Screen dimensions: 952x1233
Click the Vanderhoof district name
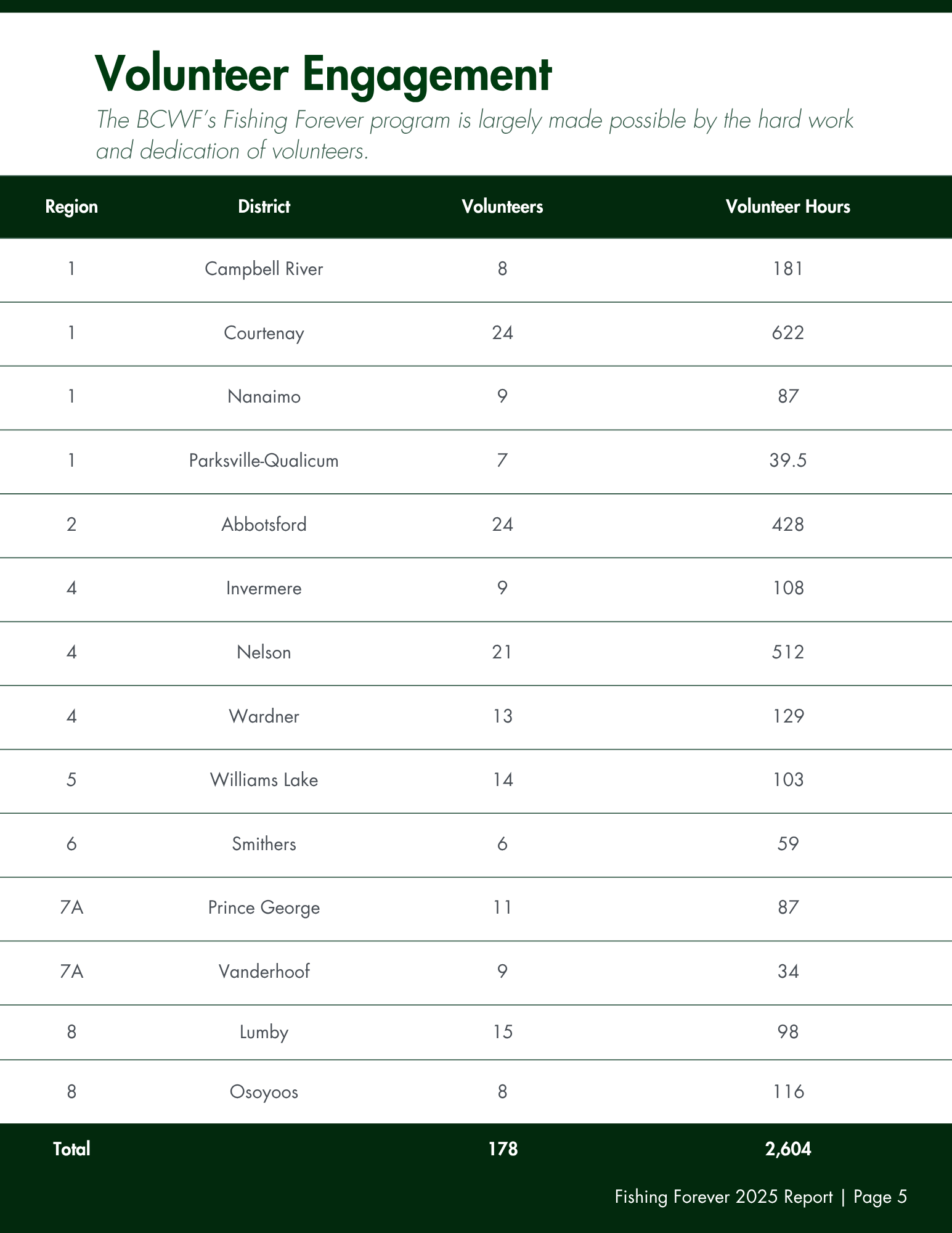click(x=264, y=972)
